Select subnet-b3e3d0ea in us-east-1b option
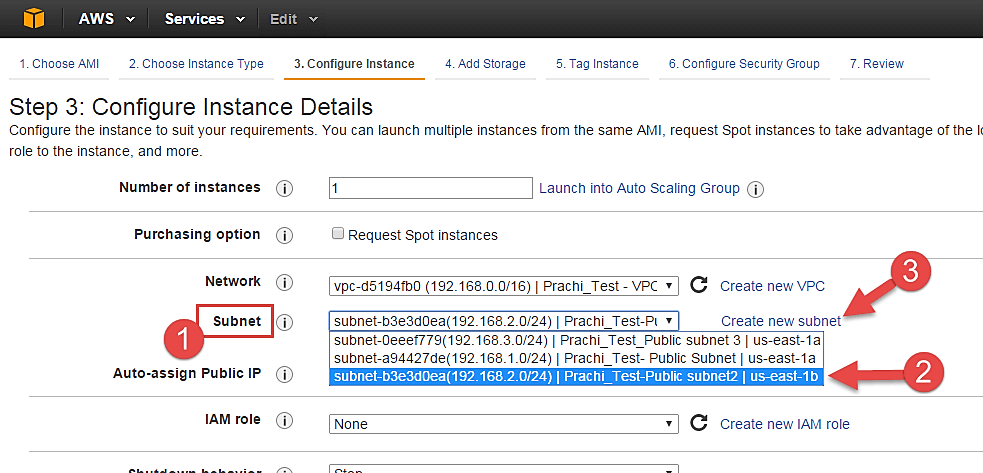The height and width of the screenshot is (473, 983). 576,377
